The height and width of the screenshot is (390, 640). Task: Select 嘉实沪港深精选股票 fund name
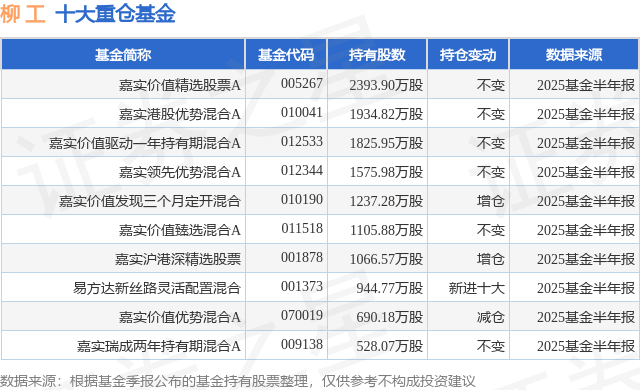click(x=178, y=259)
